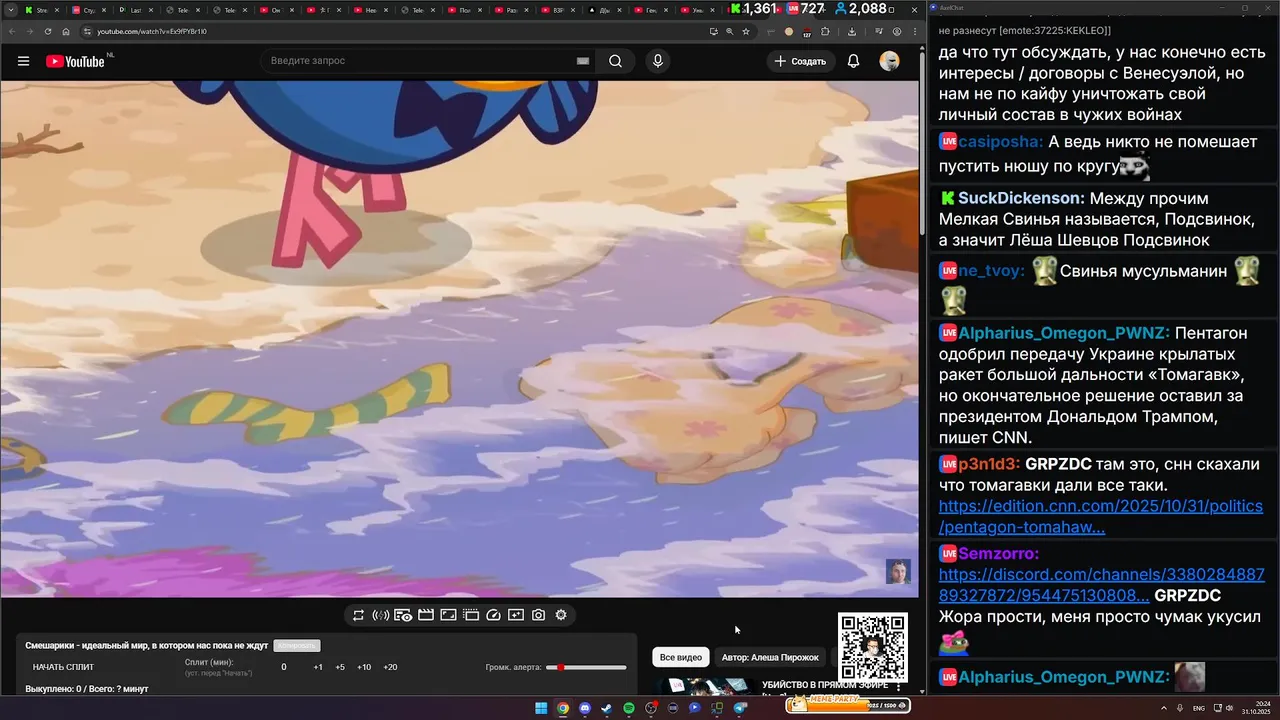This screenshot has width=1280, height=720.
Task: Click the sparkle video filters icon
Action: tap(516, 615)
